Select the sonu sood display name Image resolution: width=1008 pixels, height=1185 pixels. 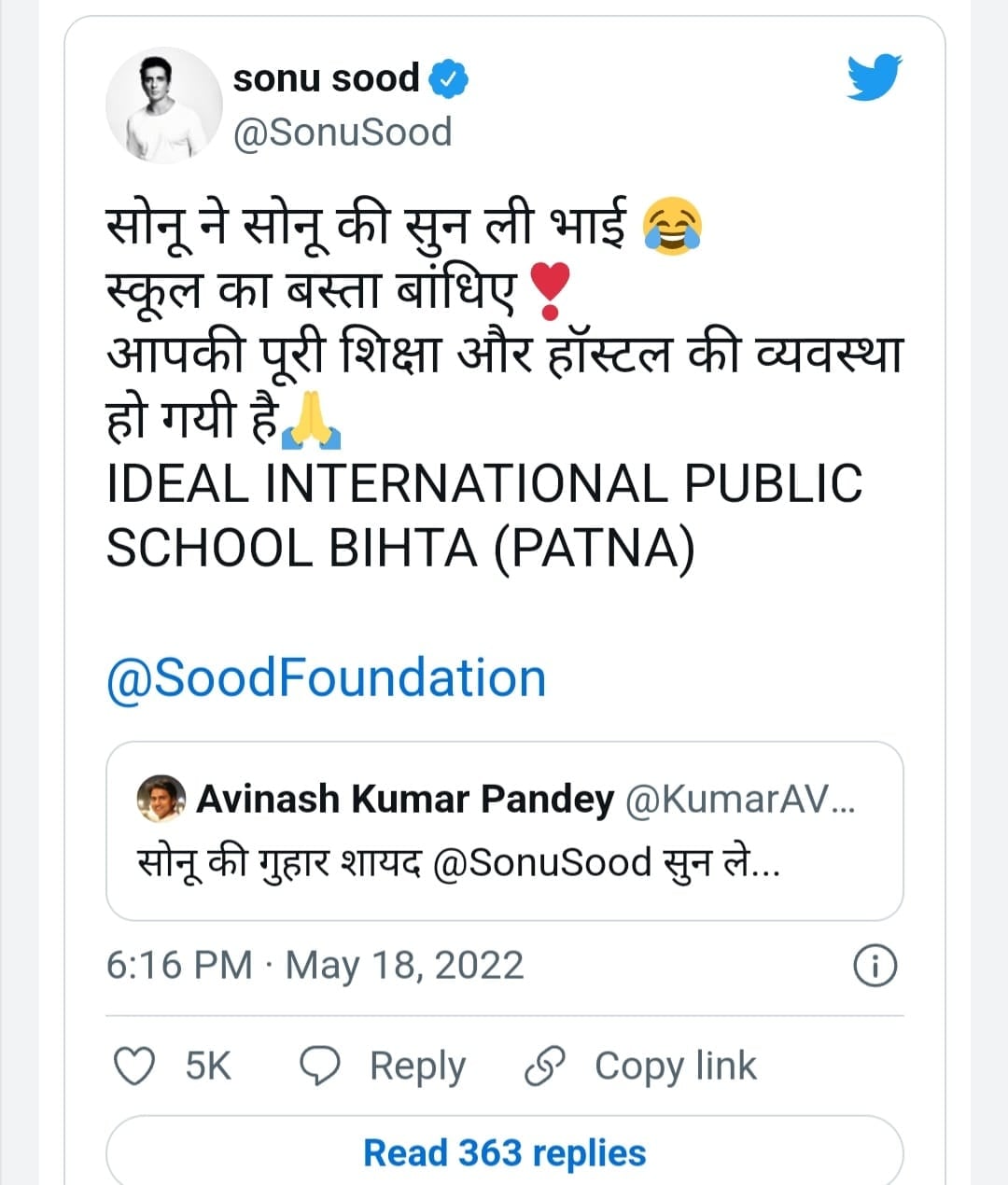(x=326, y=77)
